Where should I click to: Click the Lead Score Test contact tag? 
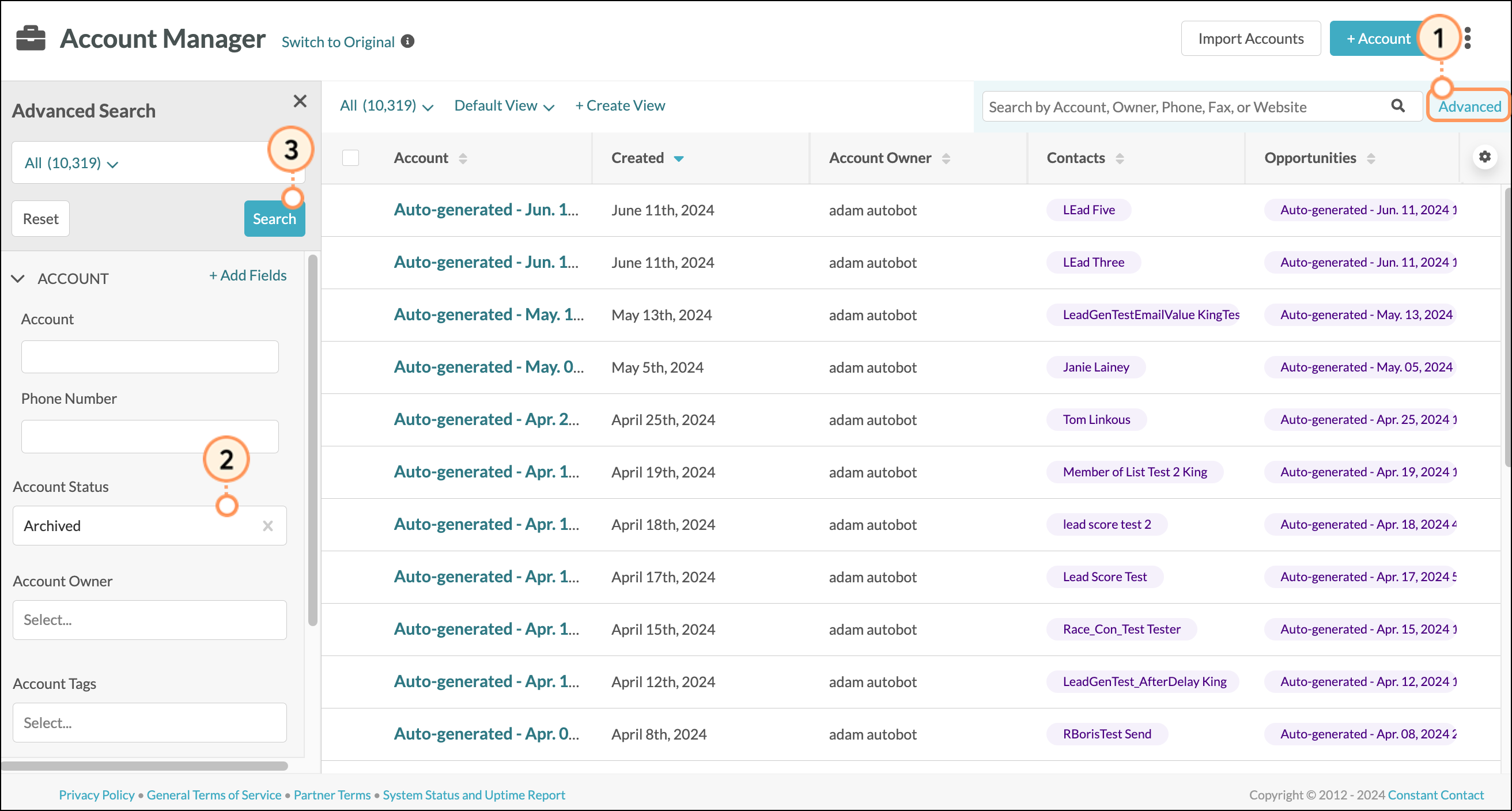pyautogui.click(x=1105, y=576)
